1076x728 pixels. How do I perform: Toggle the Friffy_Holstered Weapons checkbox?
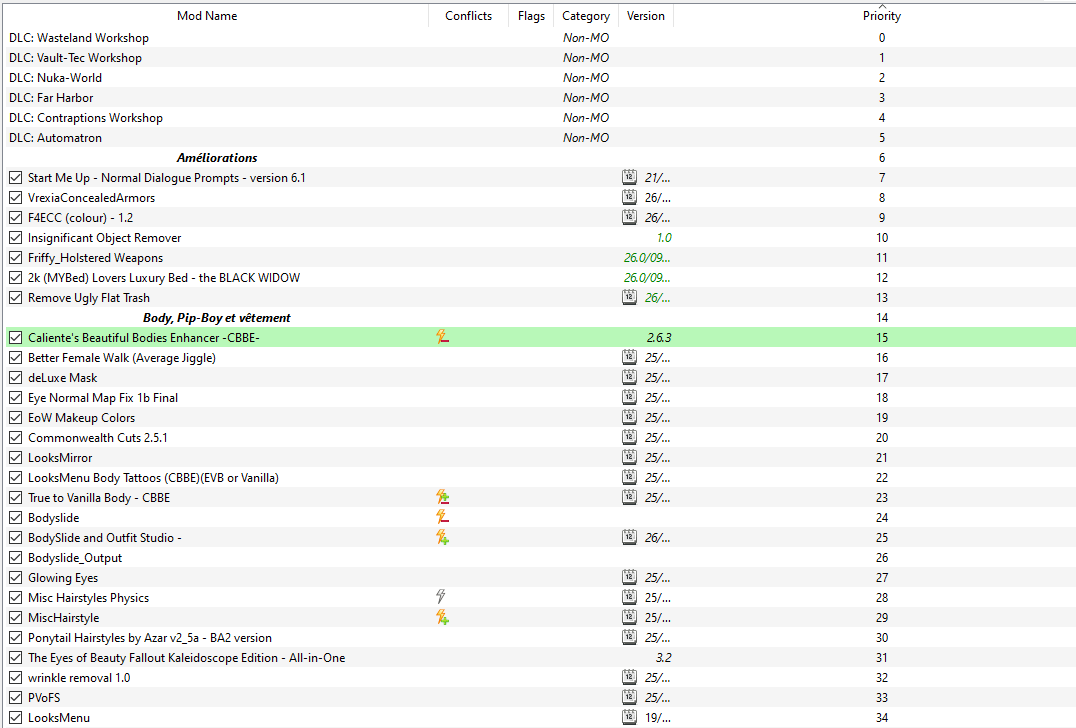pos(16,257)
